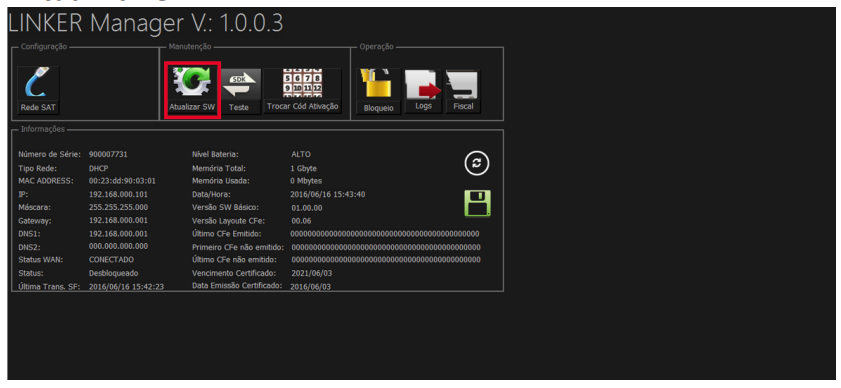Screen dimensions: 841x388
Task: Select IP value 192.168.000.101
Action: coord(118,194)
